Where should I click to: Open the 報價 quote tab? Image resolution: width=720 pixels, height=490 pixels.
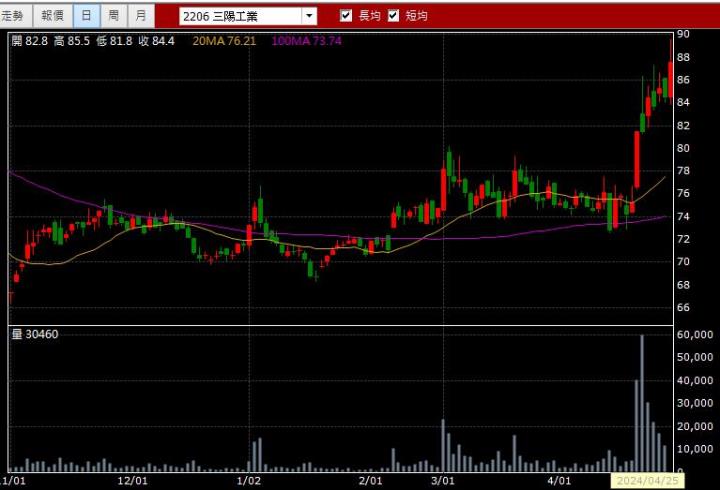pos(51,15)
